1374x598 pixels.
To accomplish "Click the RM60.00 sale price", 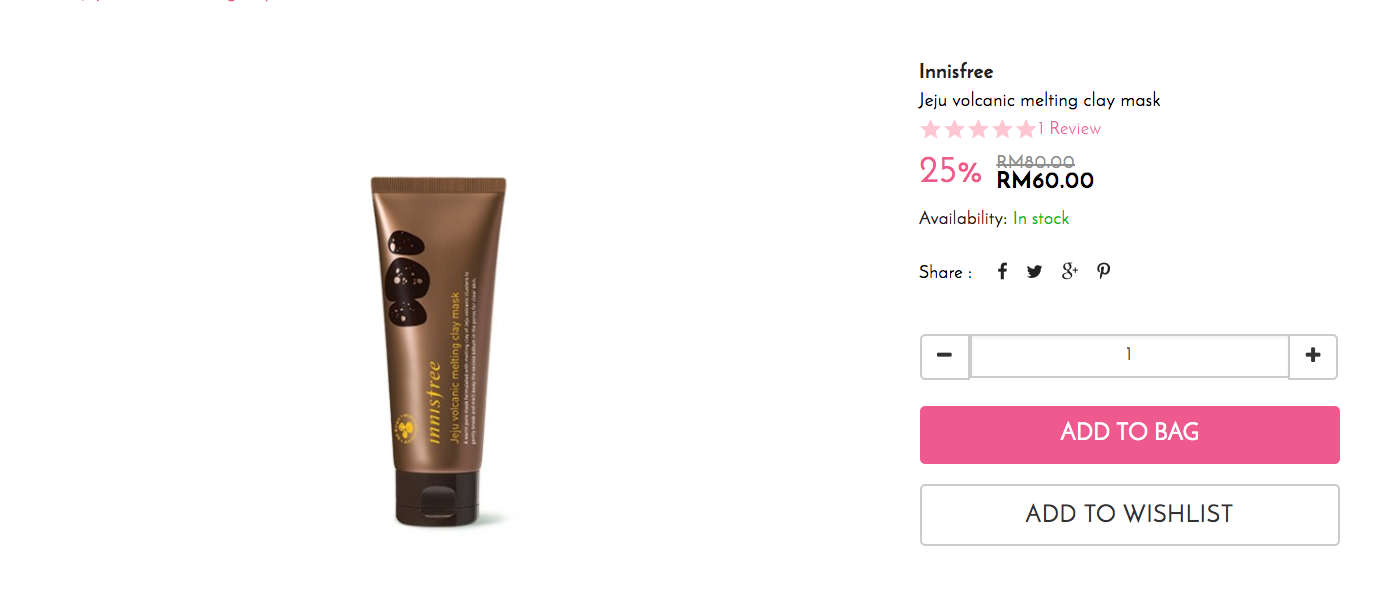I will [x=1045, y=181].
